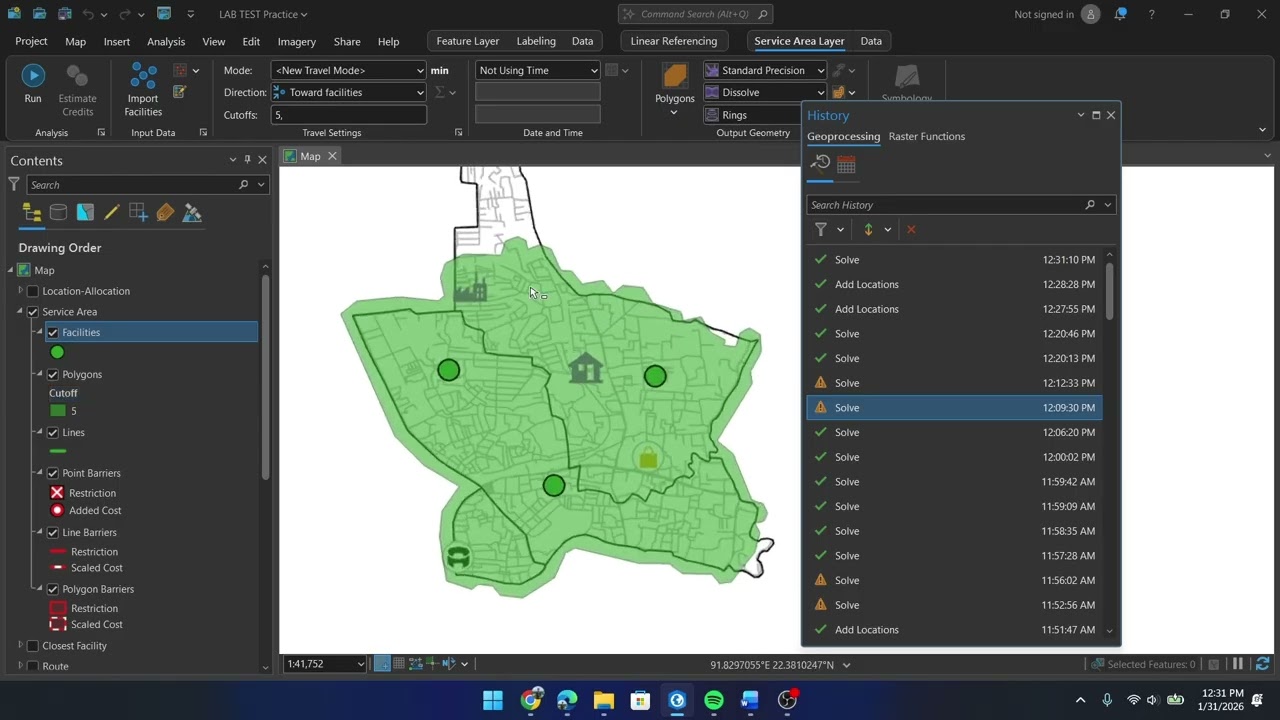Switch to Linear Referencing tab

(x=674, y=41)
